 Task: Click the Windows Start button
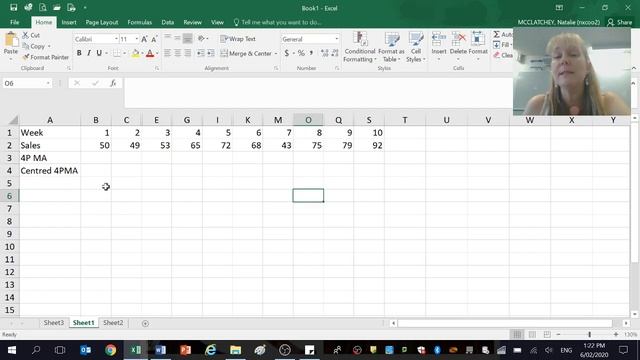[12, 350]
